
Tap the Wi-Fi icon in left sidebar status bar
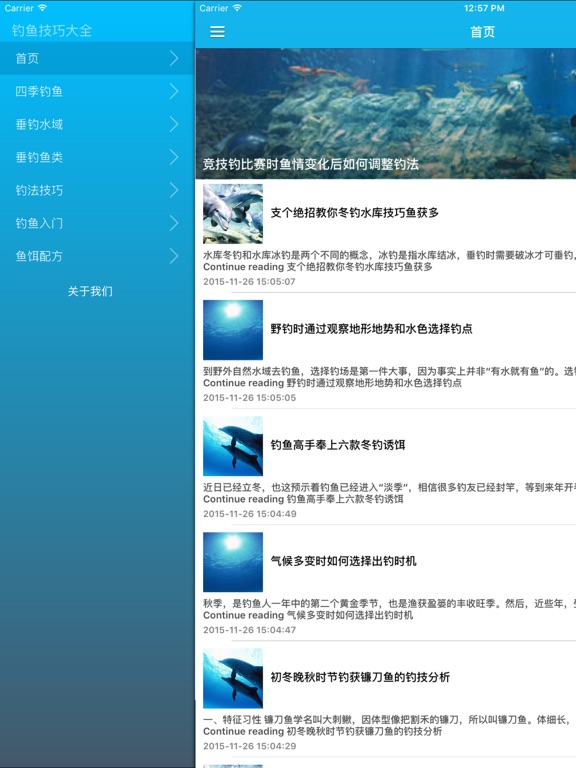click(x=42, y=8)
